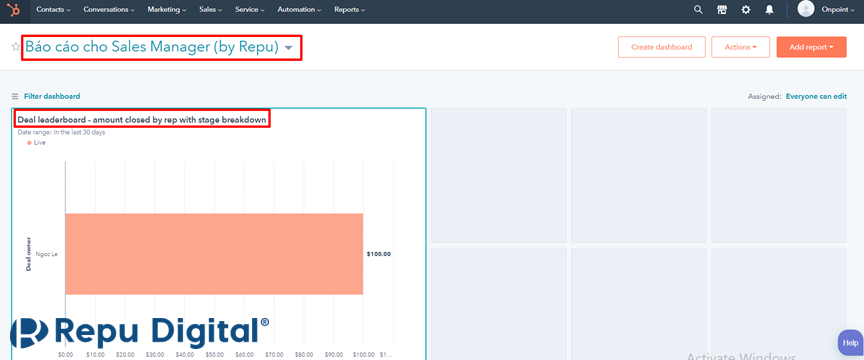The width and height of the screenshot is (864, 360).
Task: Favorite the dashboard with the star icon
Action: (x=15, y=47)
